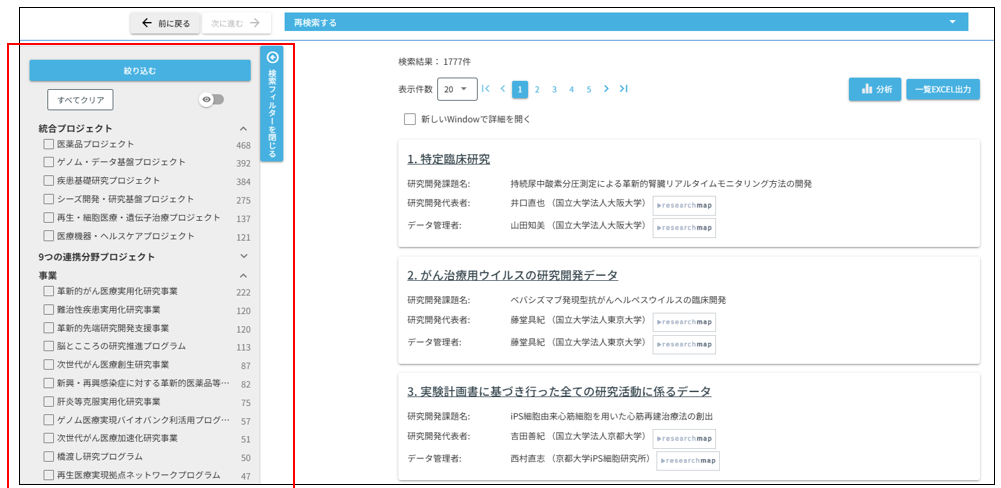This screenshot has width=1001, height=488.
Task: Click the next page chevron icon
Action: point(606,89)
